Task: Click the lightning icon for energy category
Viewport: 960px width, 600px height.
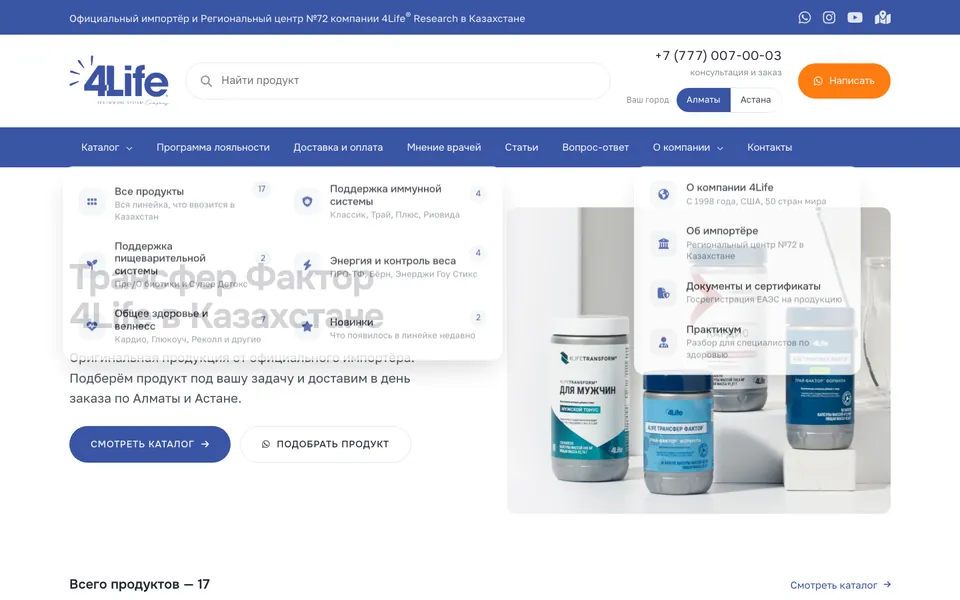Action: point(307,264)
